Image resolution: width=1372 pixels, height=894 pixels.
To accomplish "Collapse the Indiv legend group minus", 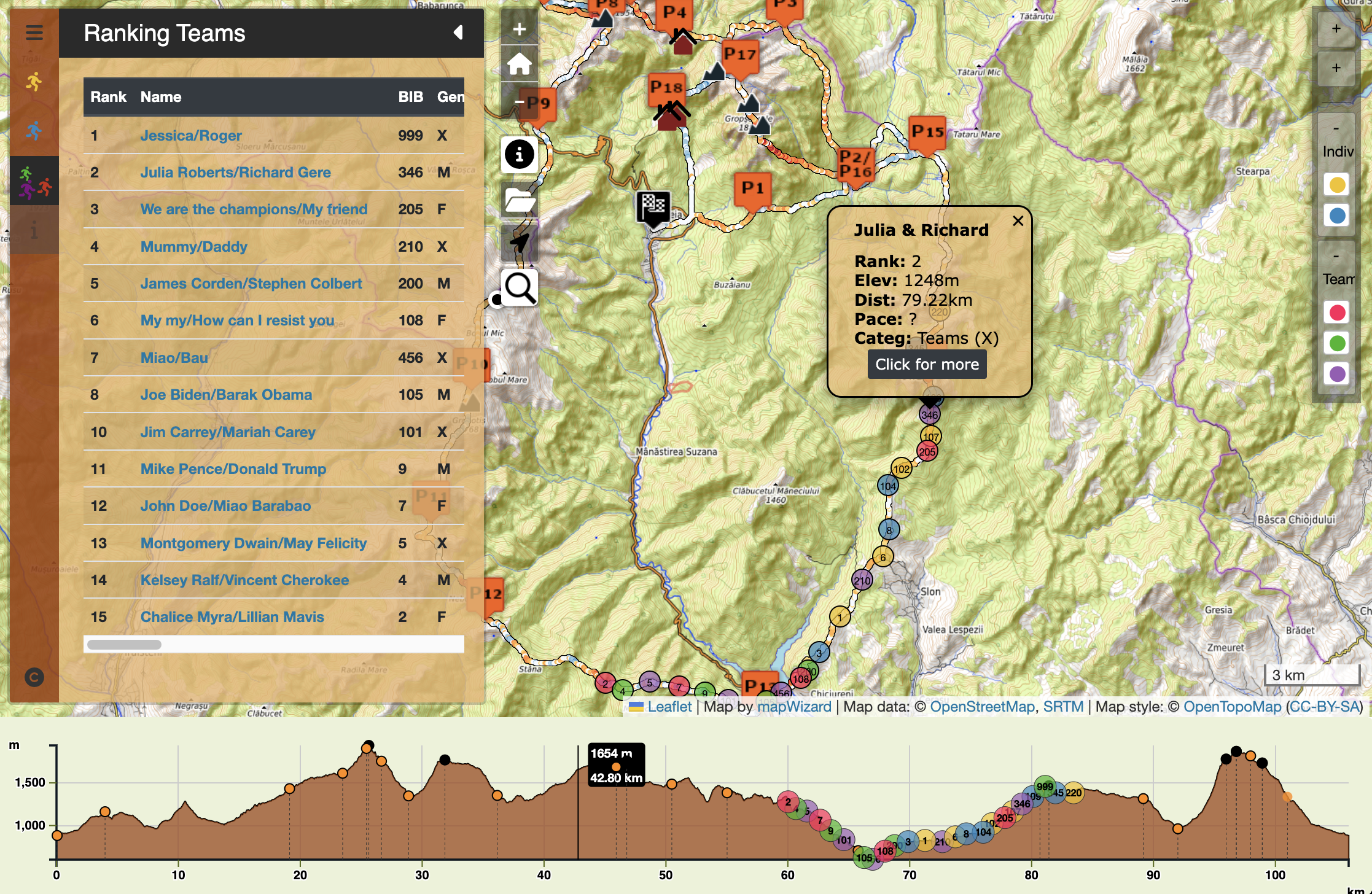I will point(1336,128).
